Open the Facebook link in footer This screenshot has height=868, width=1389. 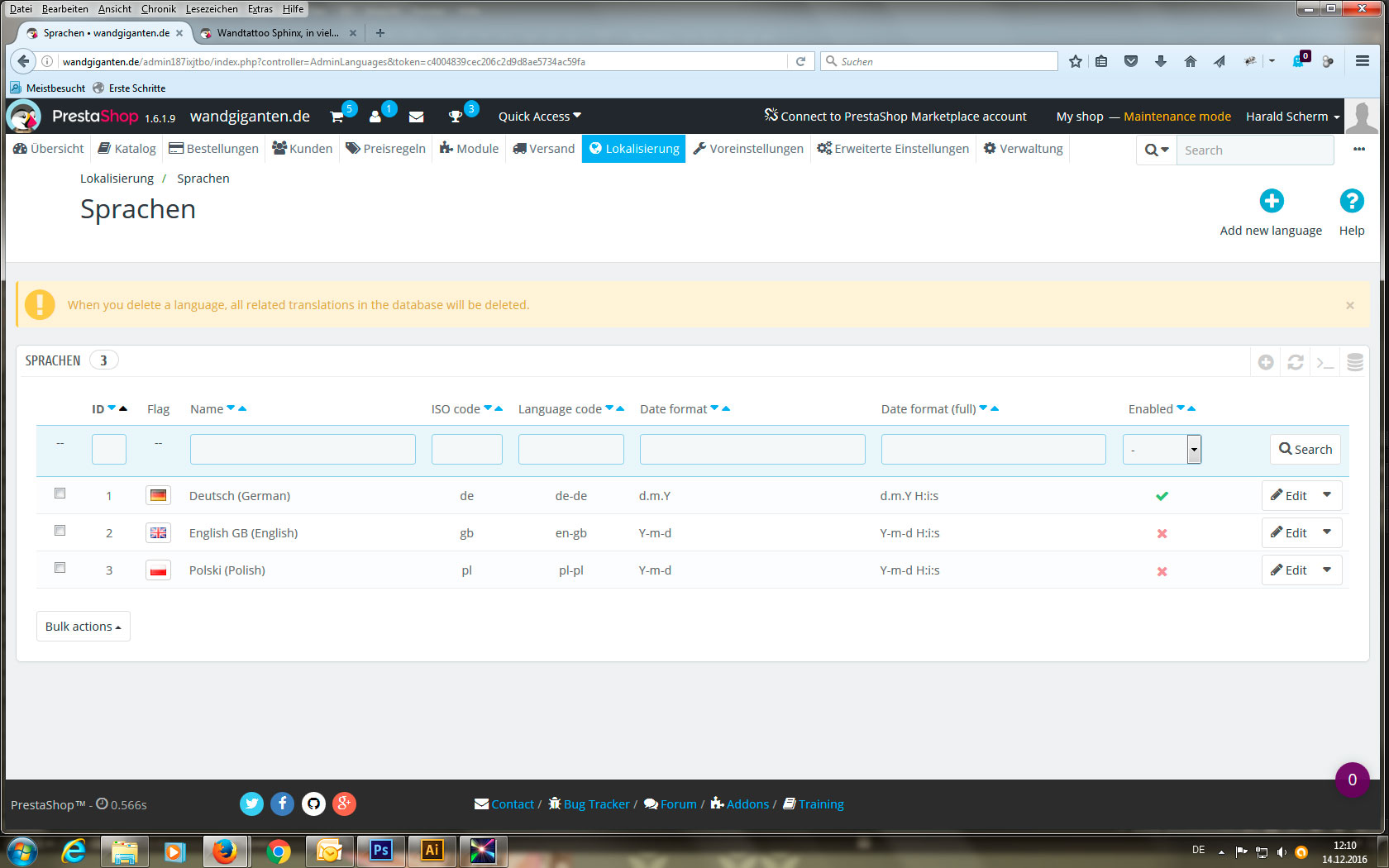coord(283,804)
